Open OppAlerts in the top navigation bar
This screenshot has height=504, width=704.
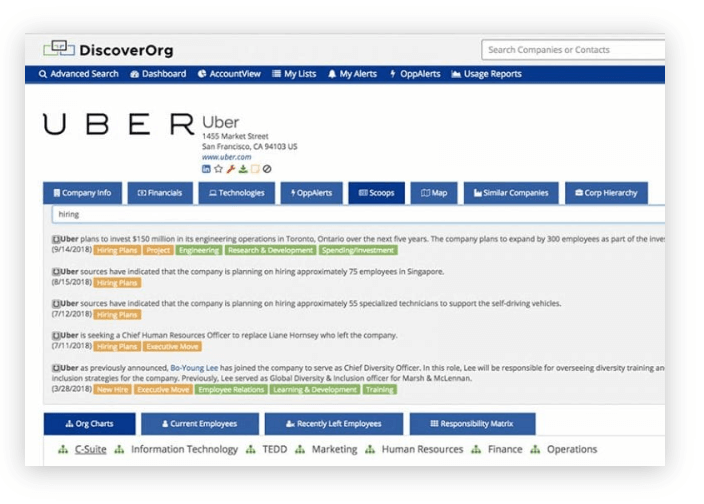pos(415,74)
